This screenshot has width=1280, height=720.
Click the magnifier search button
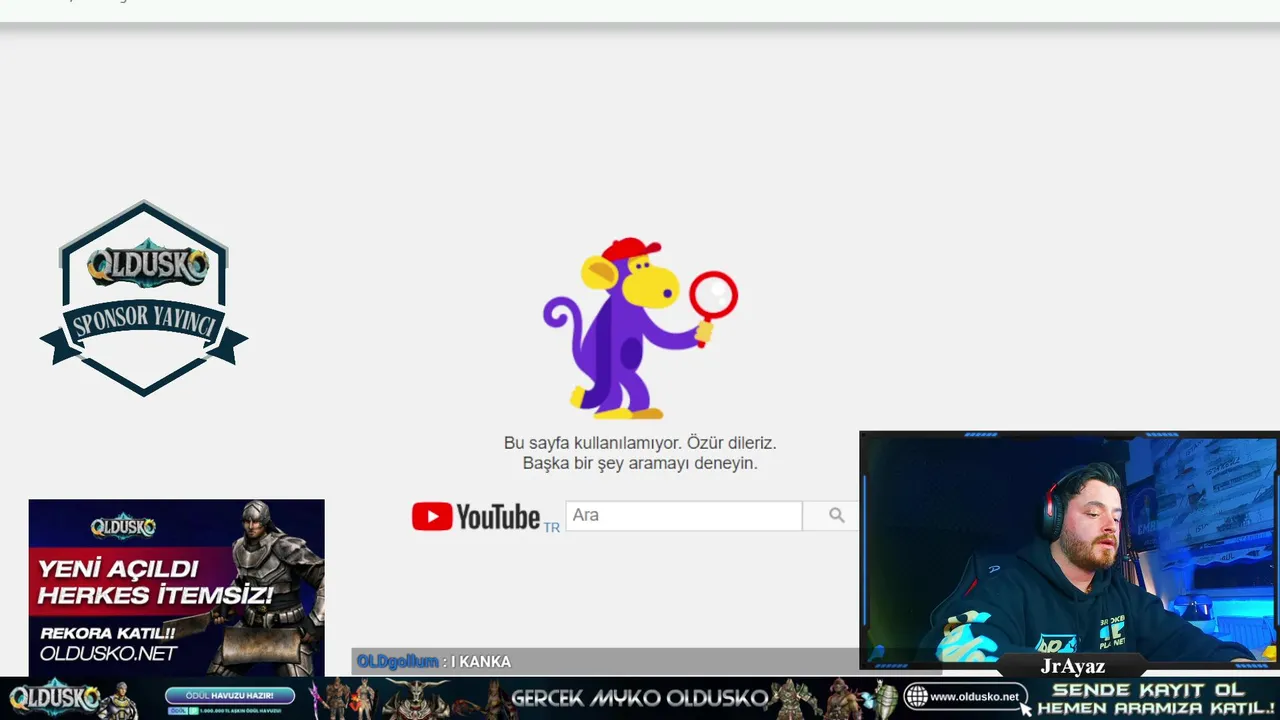tap(836, 515)
